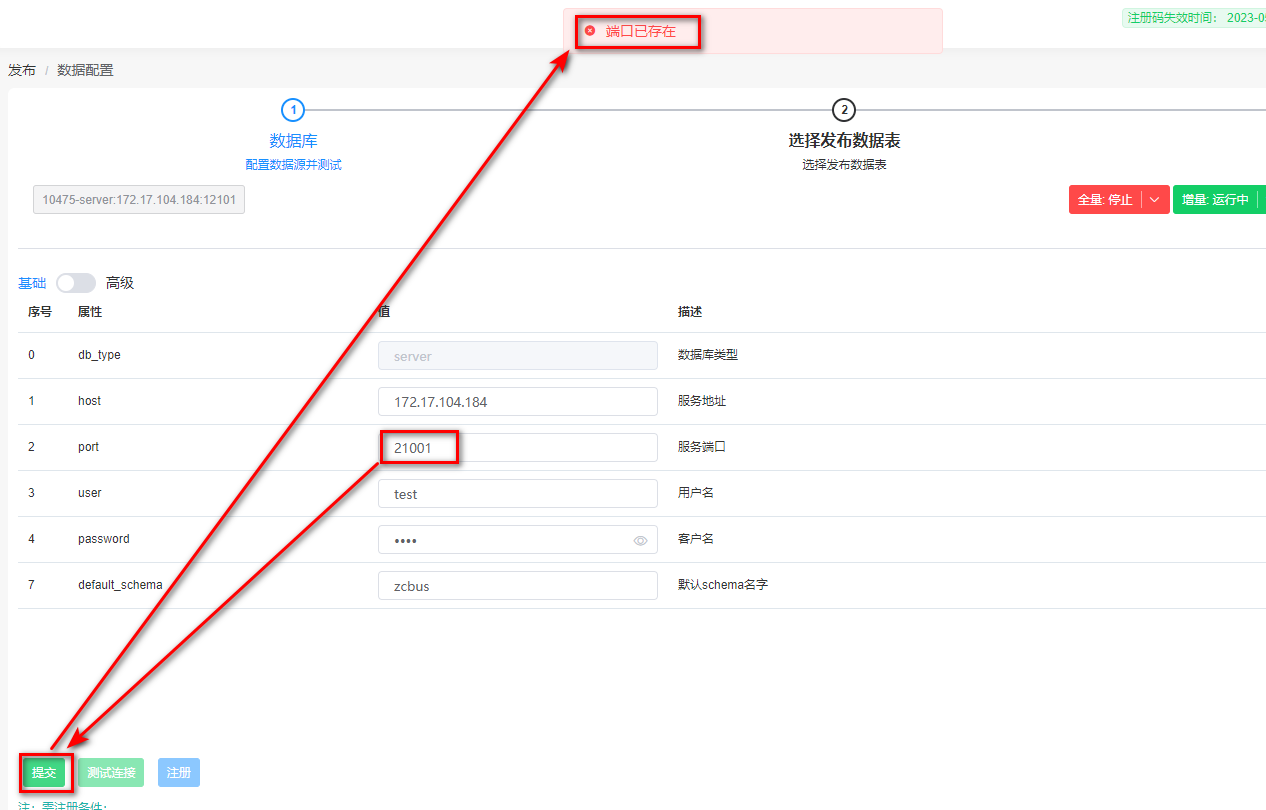Open the 选择发布数据表 step
Screen dimensions: 1266x810
pos(844,141)
